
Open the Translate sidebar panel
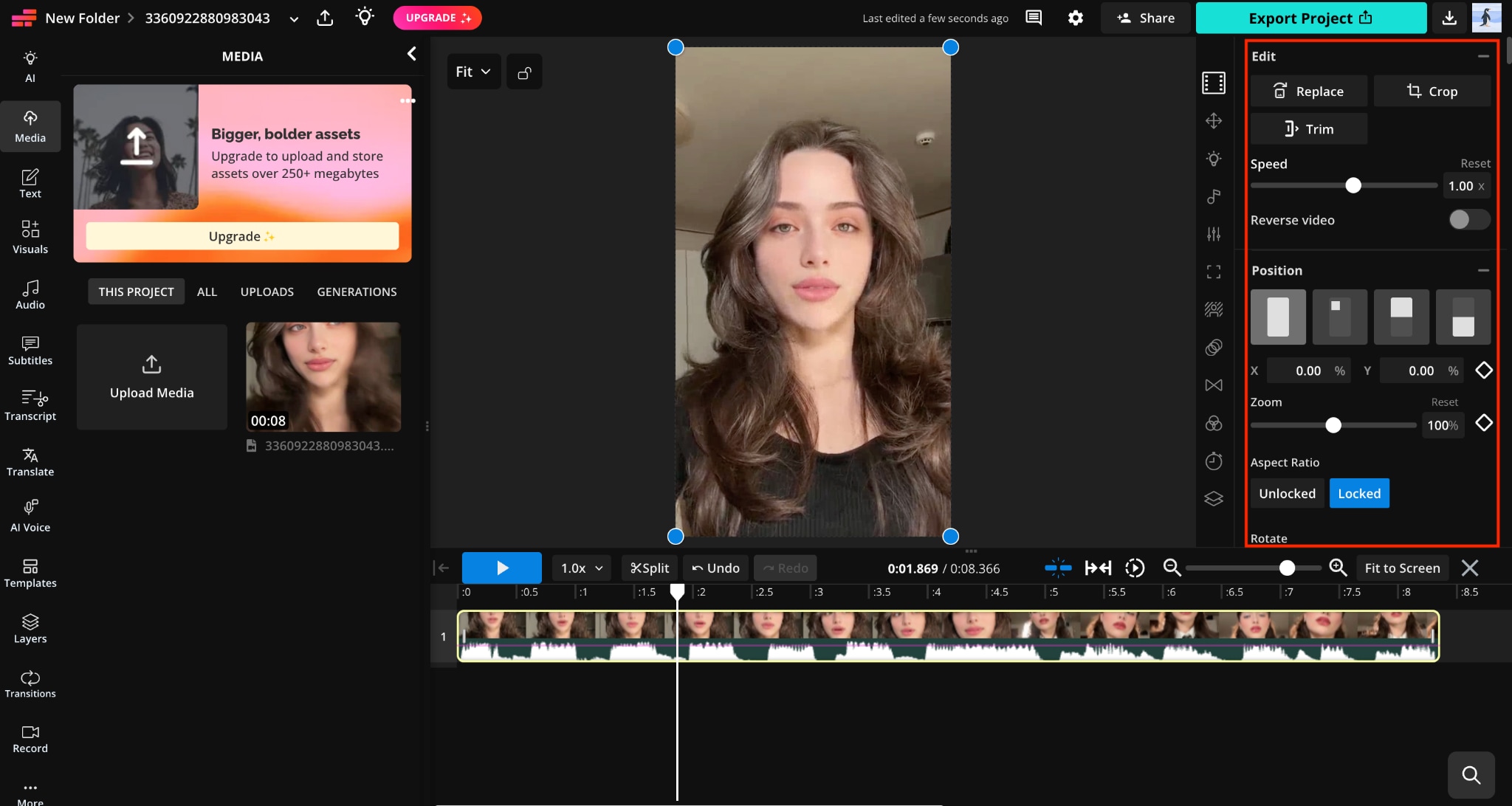click(30, 462)
